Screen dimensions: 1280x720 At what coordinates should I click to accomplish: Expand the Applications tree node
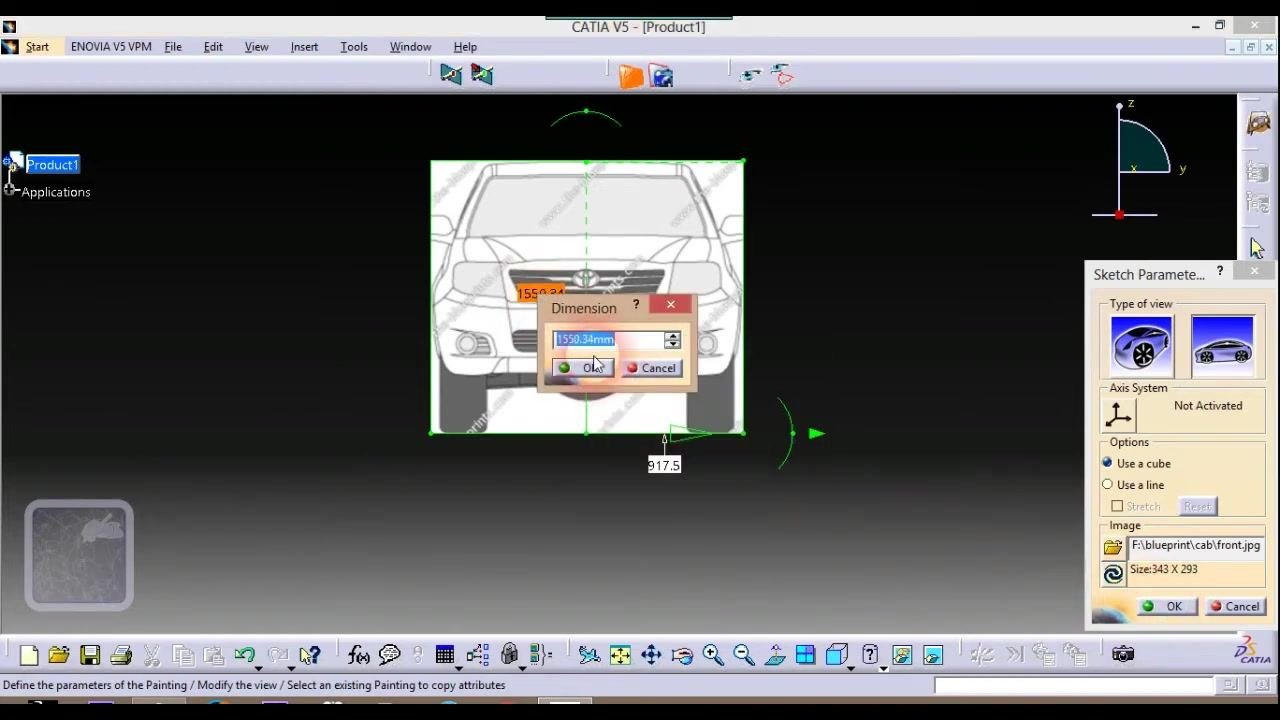9,189
